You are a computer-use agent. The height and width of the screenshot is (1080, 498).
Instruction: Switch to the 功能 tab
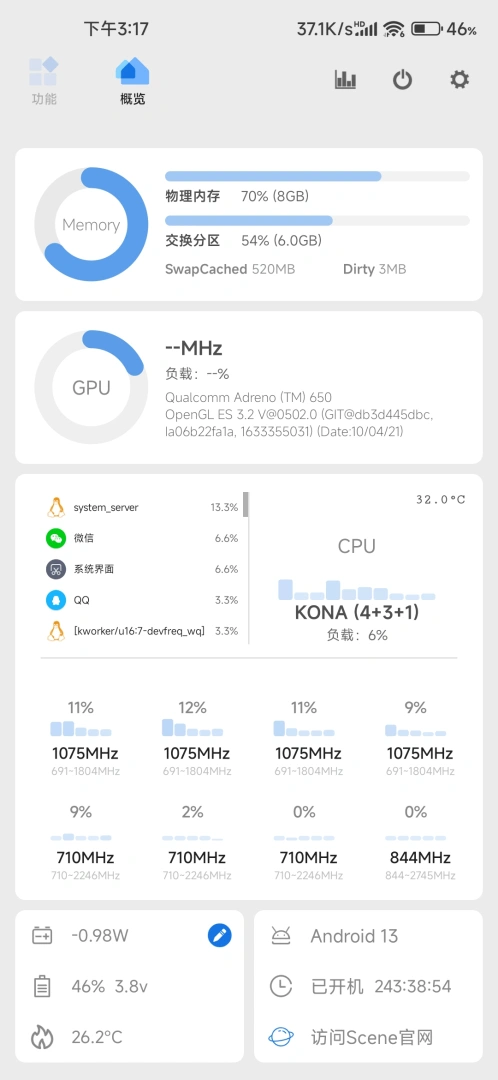click(43, 81)
